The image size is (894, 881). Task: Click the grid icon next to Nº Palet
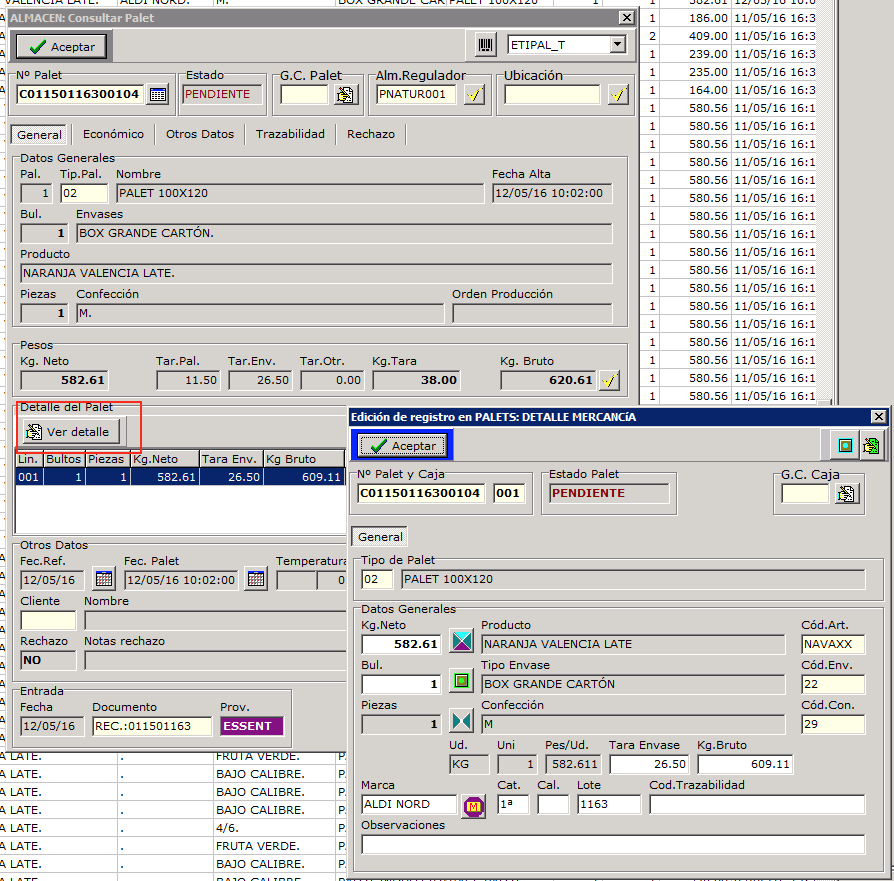click(x=158, y=95)
